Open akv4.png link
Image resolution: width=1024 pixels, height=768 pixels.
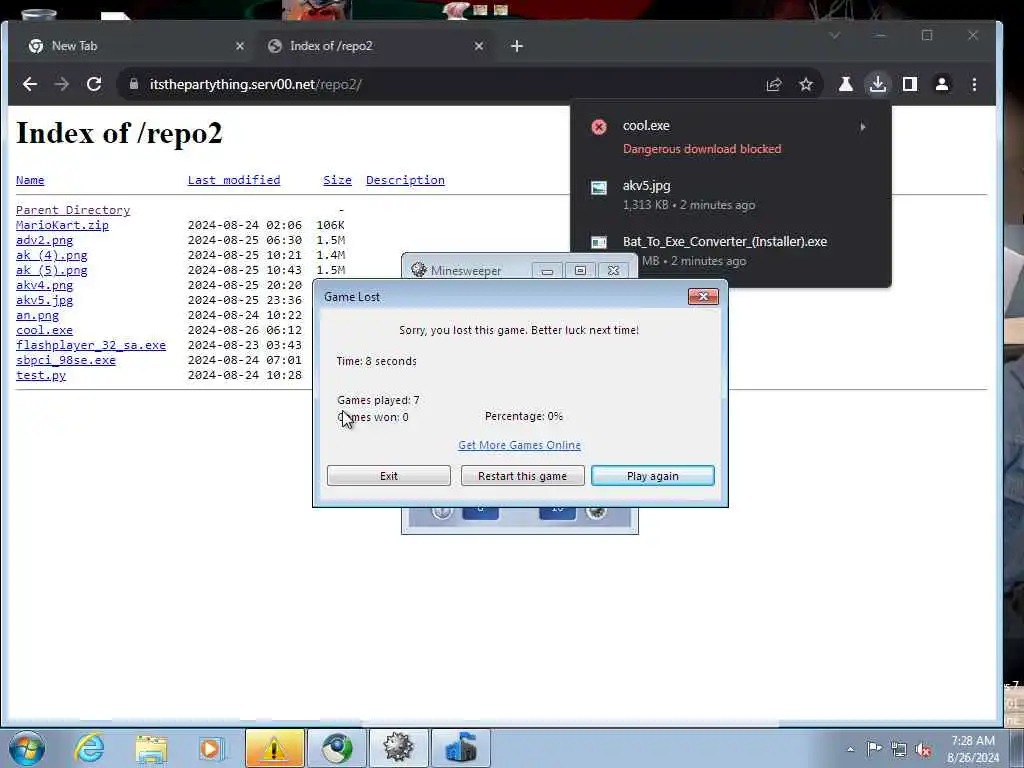click(x=44, y=285)
